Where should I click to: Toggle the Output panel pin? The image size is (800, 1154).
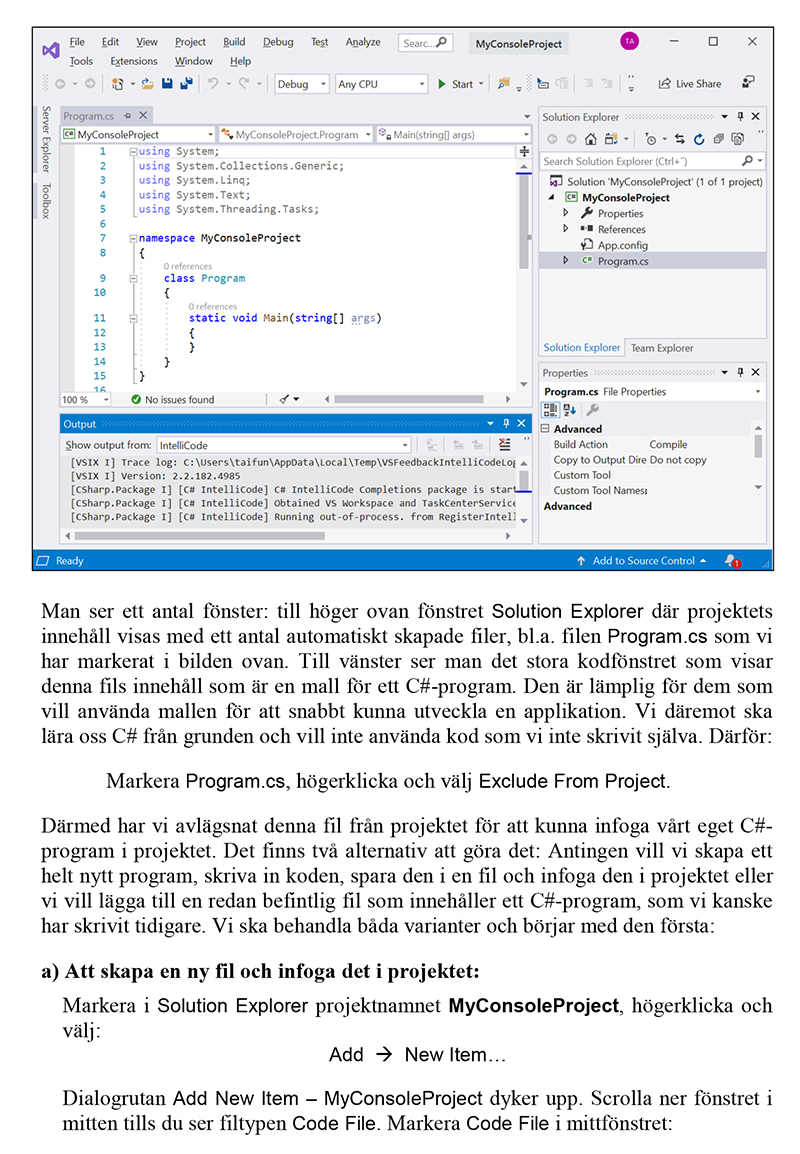[x=506, y=424]
